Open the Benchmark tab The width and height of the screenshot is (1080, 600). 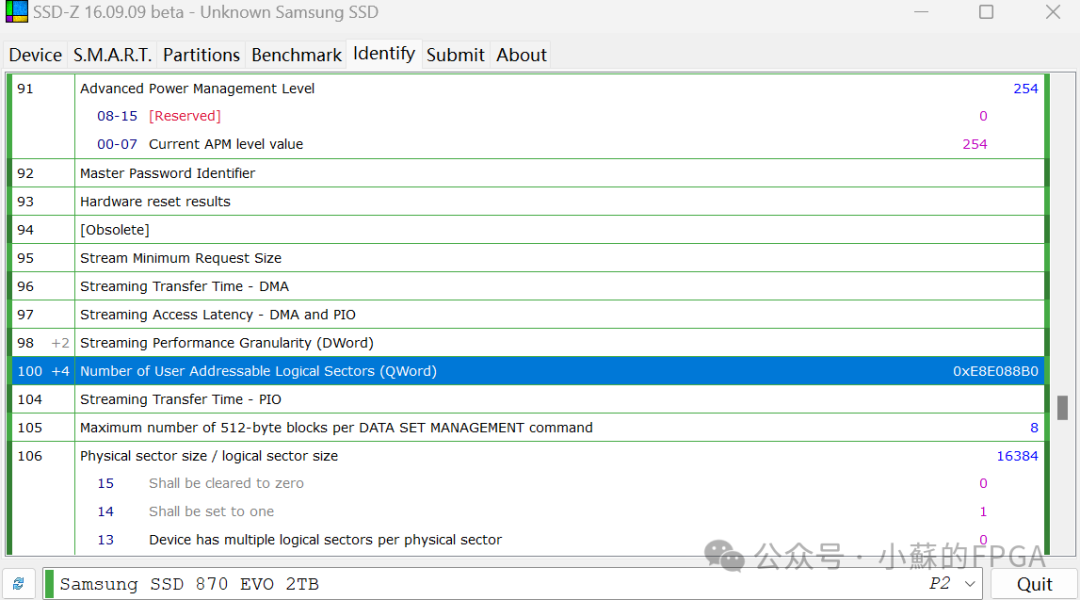coord(296,55)
